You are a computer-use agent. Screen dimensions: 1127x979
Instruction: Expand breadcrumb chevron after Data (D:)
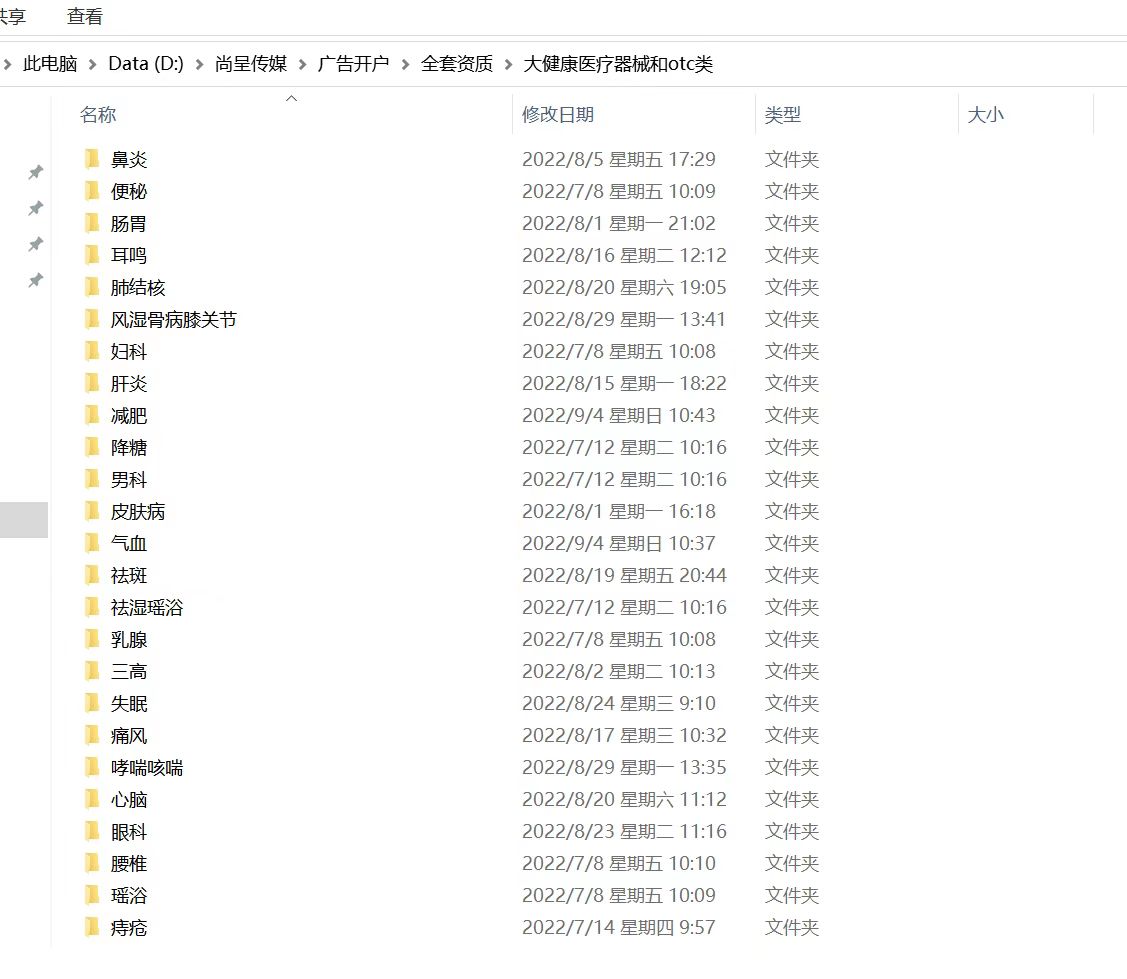click(200, 64)
